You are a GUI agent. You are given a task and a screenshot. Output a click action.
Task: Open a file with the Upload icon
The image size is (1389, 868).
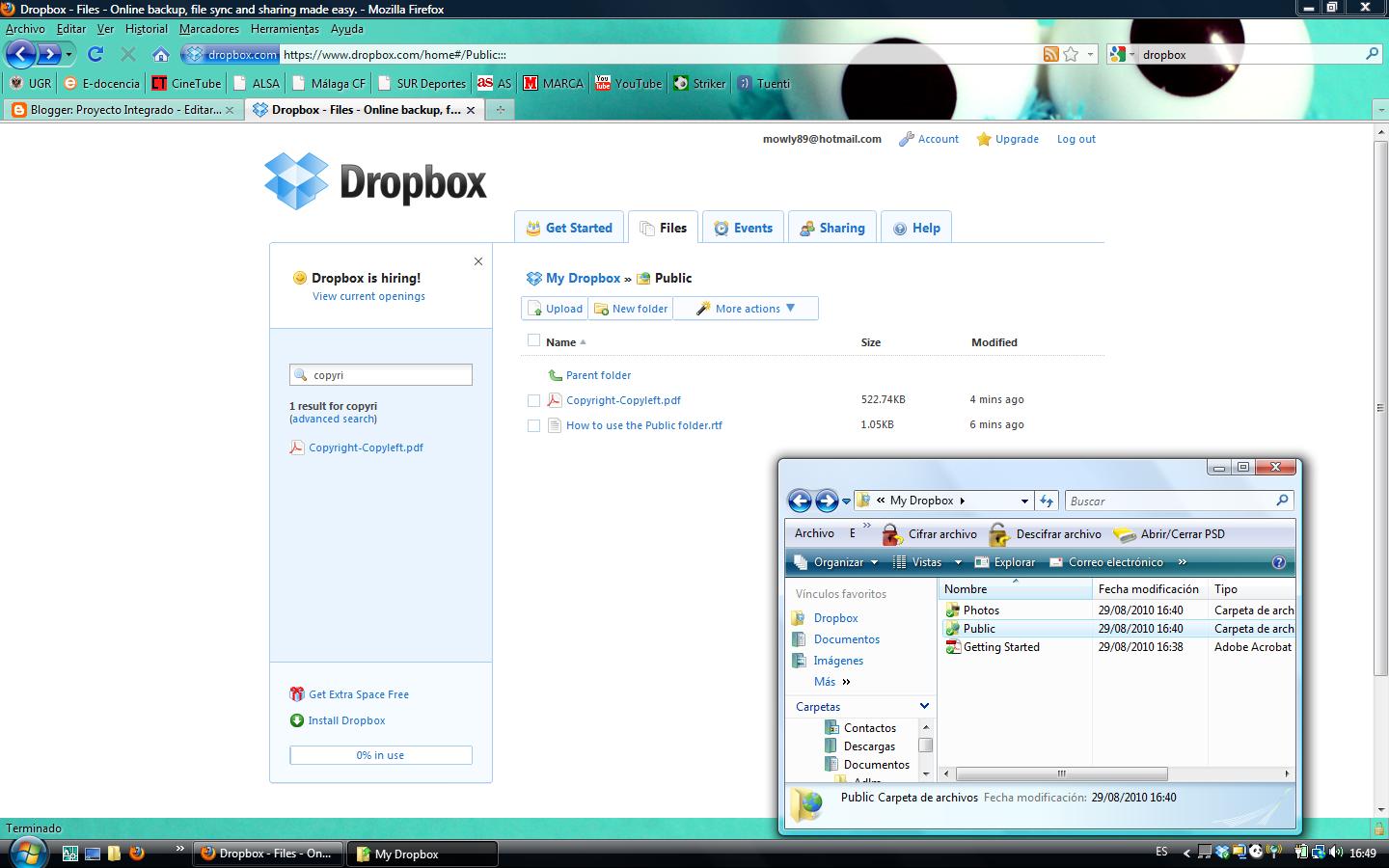point(555,308)
